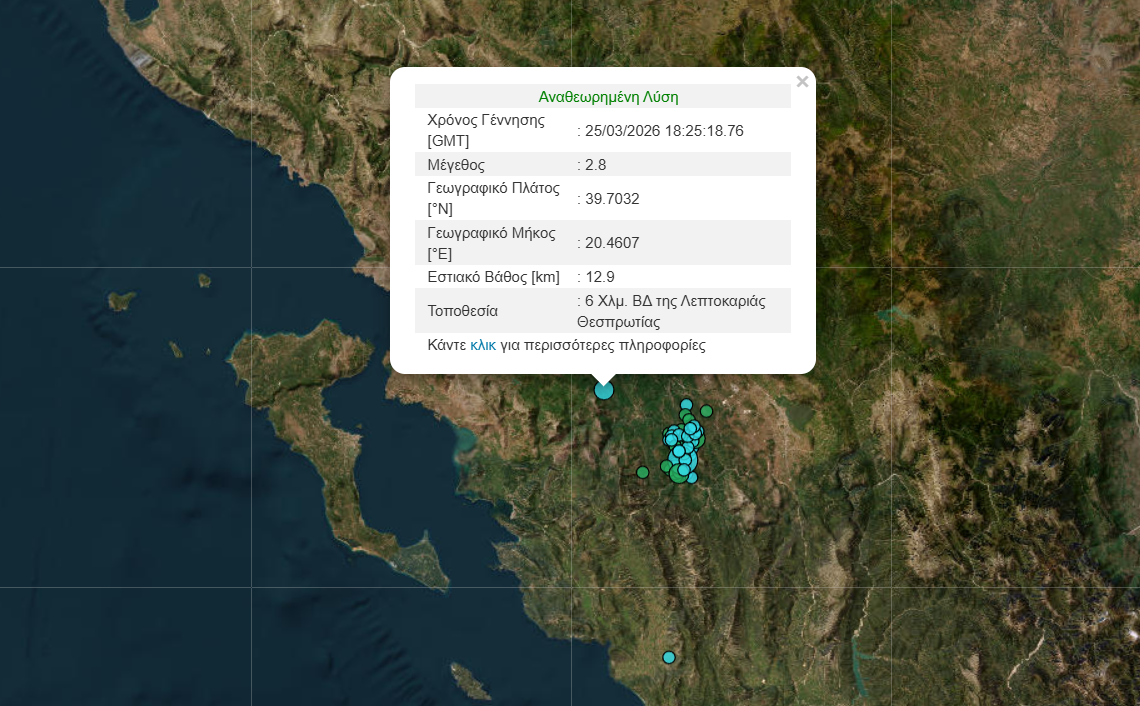Viewport: 1140px width, 706px height.
Task: Close the earthquake info popup
Action: (x=802, y=82)
